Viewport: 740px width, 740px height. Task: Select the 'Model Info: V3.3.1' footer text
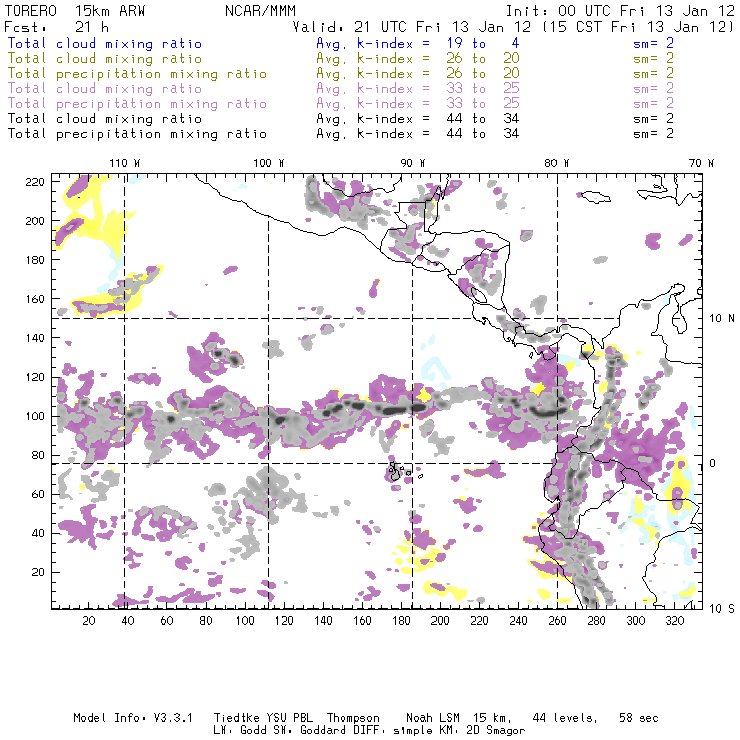(x=133, y=718)
